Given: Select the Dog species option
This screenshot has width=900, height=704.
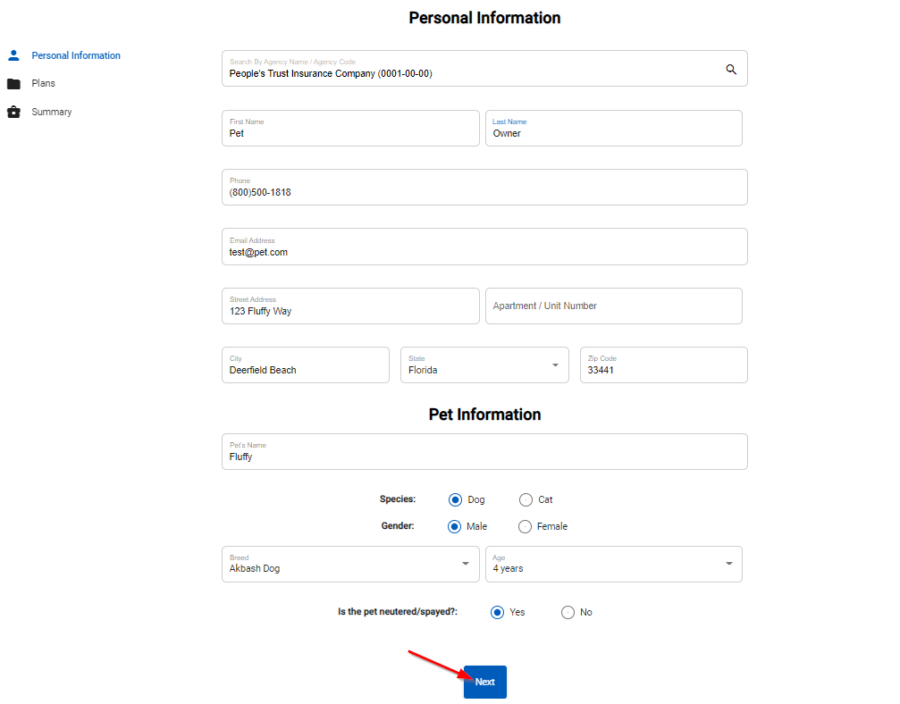Looking at the screenshot, I should point(455,499).
